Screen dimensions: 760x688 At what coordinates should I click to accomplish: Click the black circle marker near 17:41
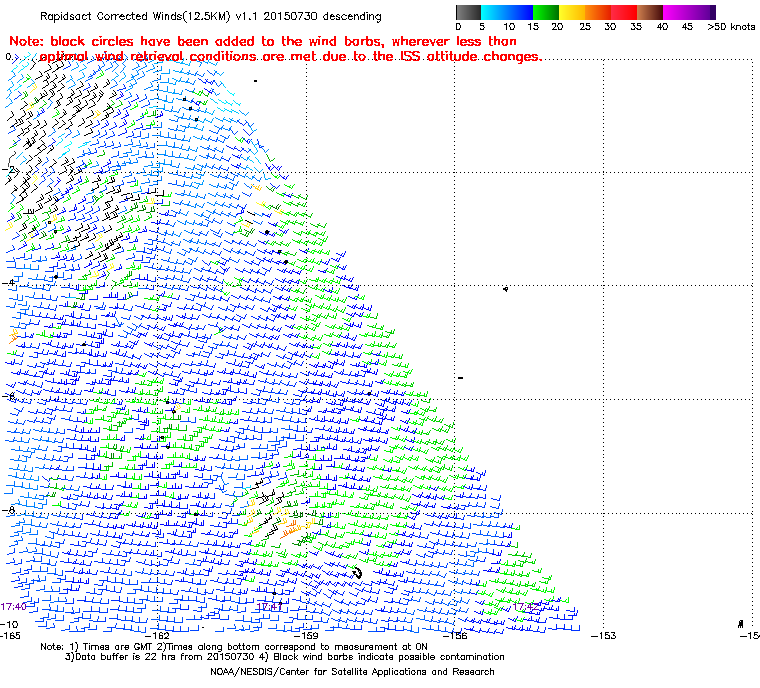point(274,593)
